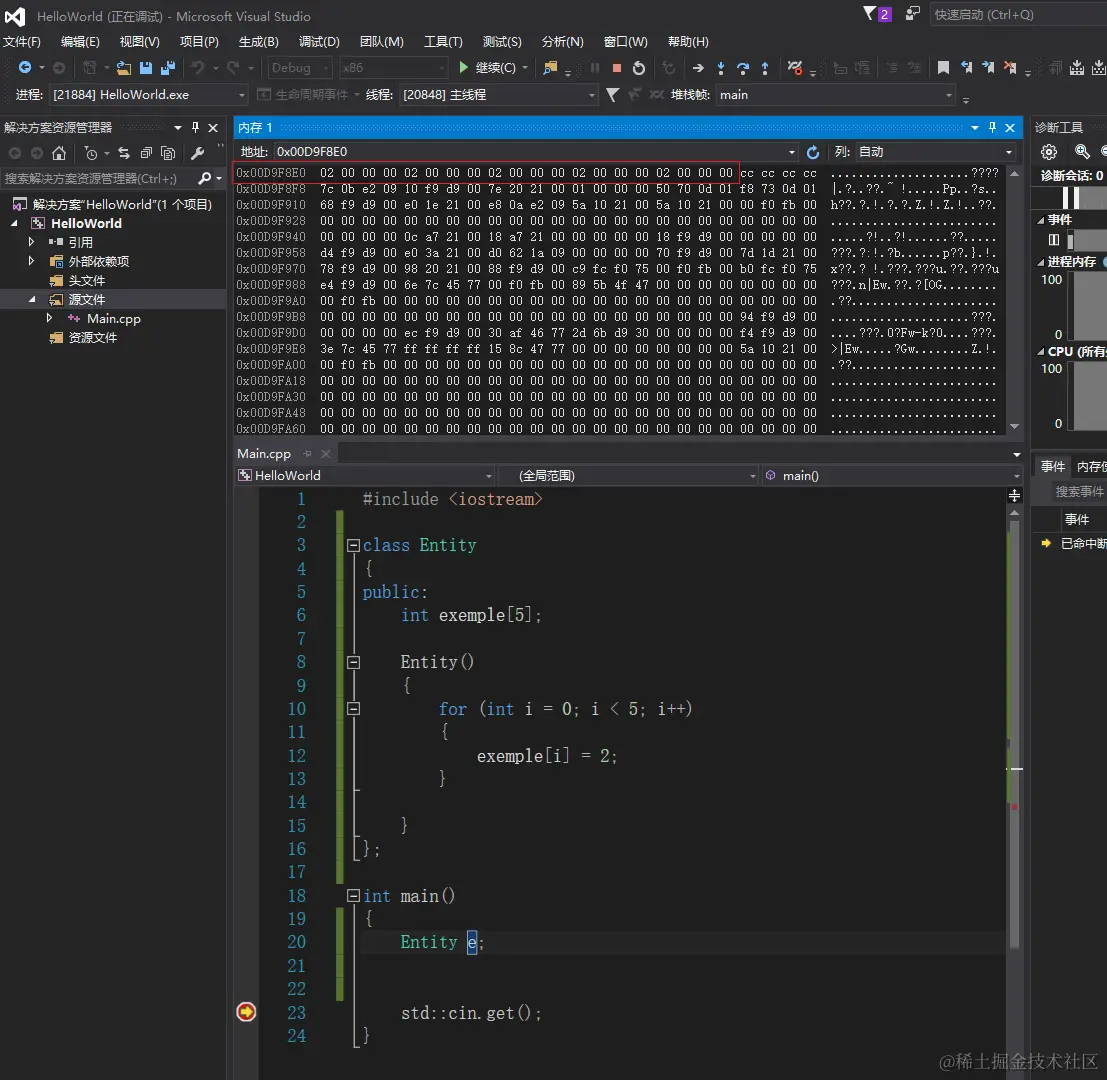This screenshot has width=1107, height=1080.
Task: Select the 外部依赖项 tree item
Action: (x=98, y=261)
